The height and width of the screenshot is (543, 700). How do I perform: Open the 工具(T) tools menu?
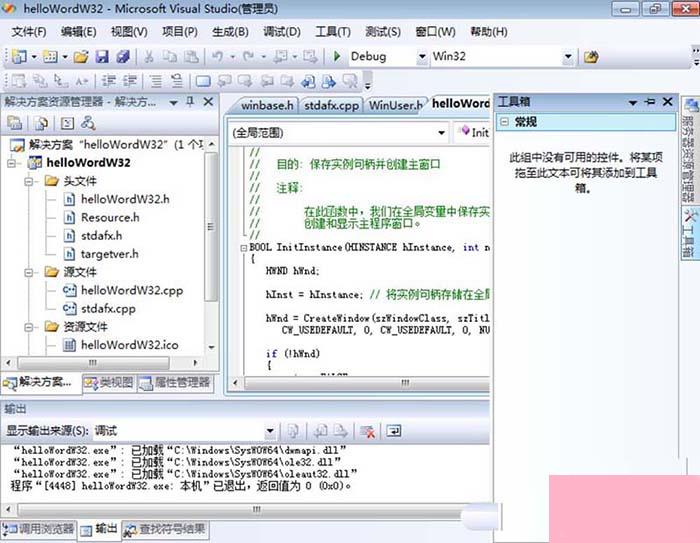[x=333, y=32]
